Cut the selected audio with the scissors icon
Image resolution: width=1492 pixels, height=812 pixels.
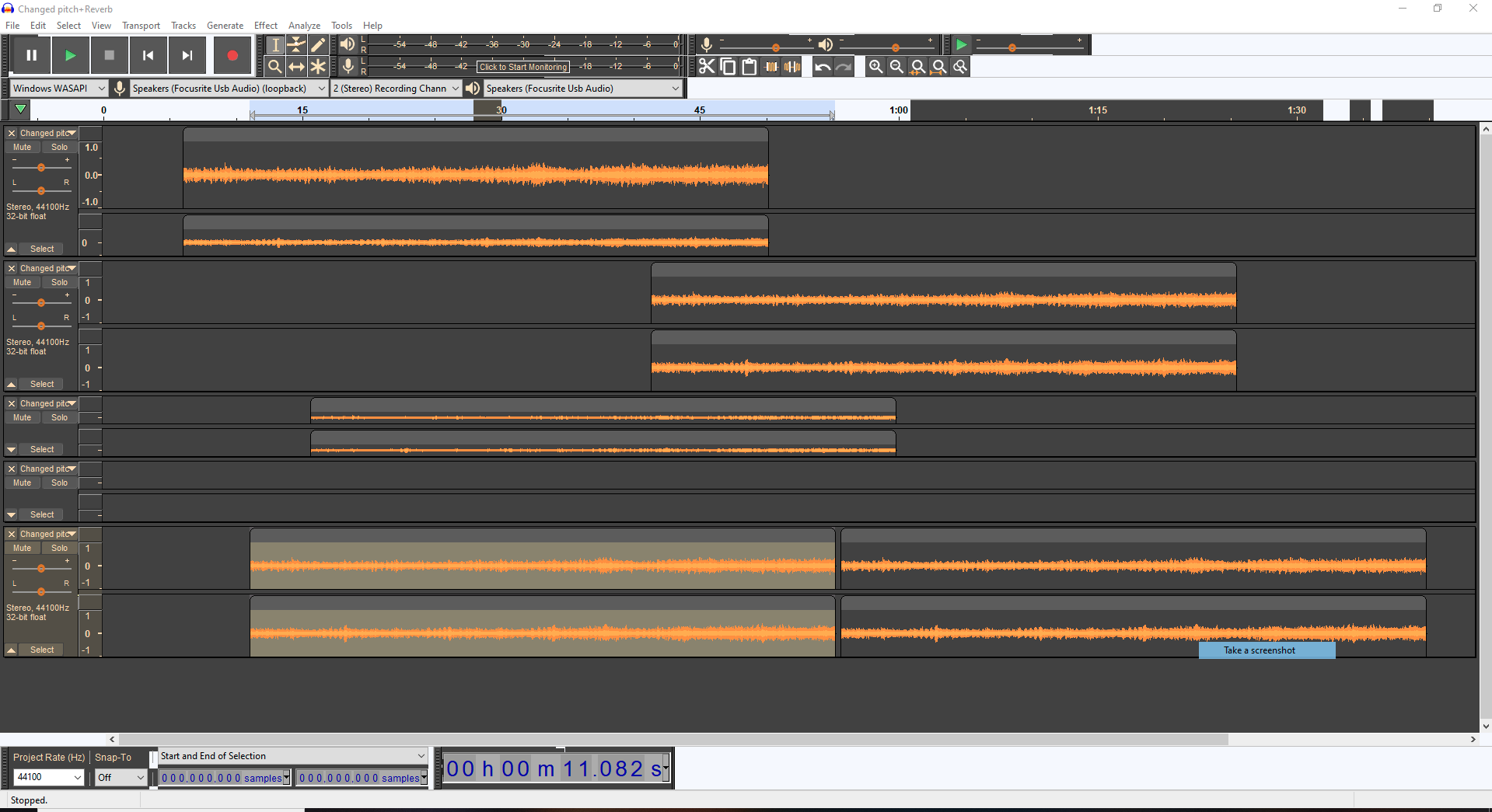(x=706, y=66)
